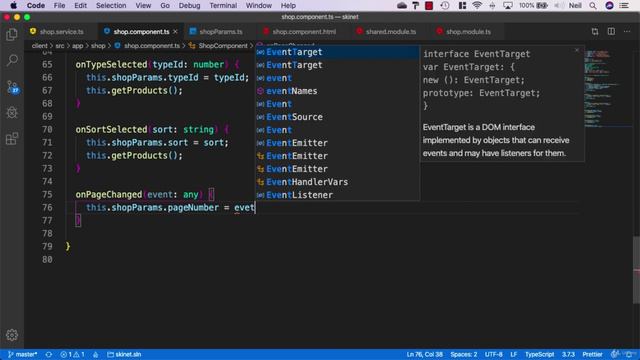
Task: Change file encoding via UTF-8
Action: tap(493, 354)
